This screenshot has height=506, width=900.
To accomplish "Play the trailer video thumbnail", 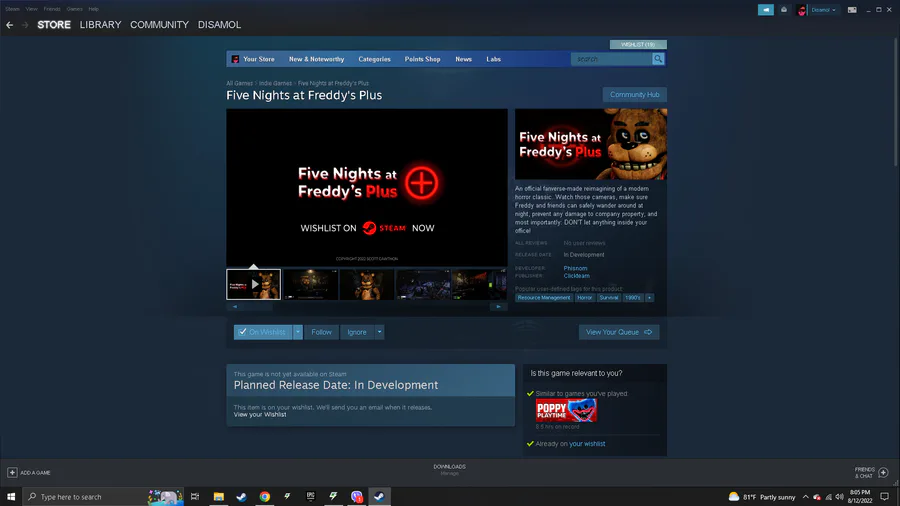I will (254, 285).
